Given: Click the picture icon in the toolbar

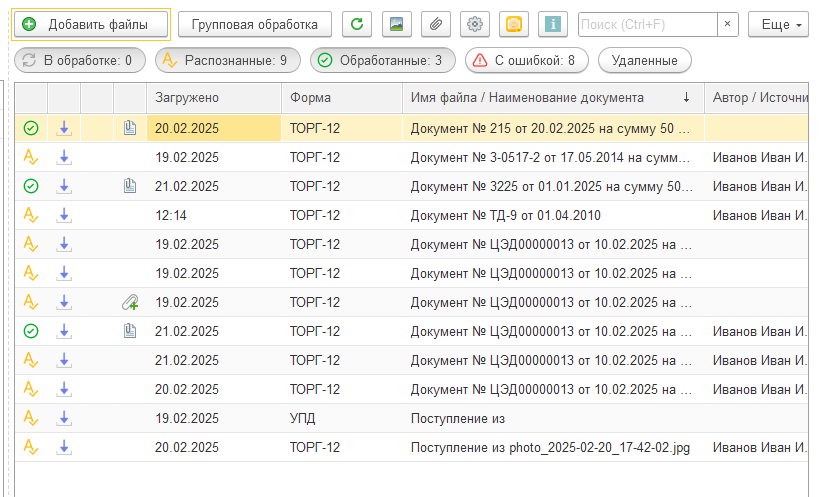Looking at the screenshot, I should [x=397, y=24].
